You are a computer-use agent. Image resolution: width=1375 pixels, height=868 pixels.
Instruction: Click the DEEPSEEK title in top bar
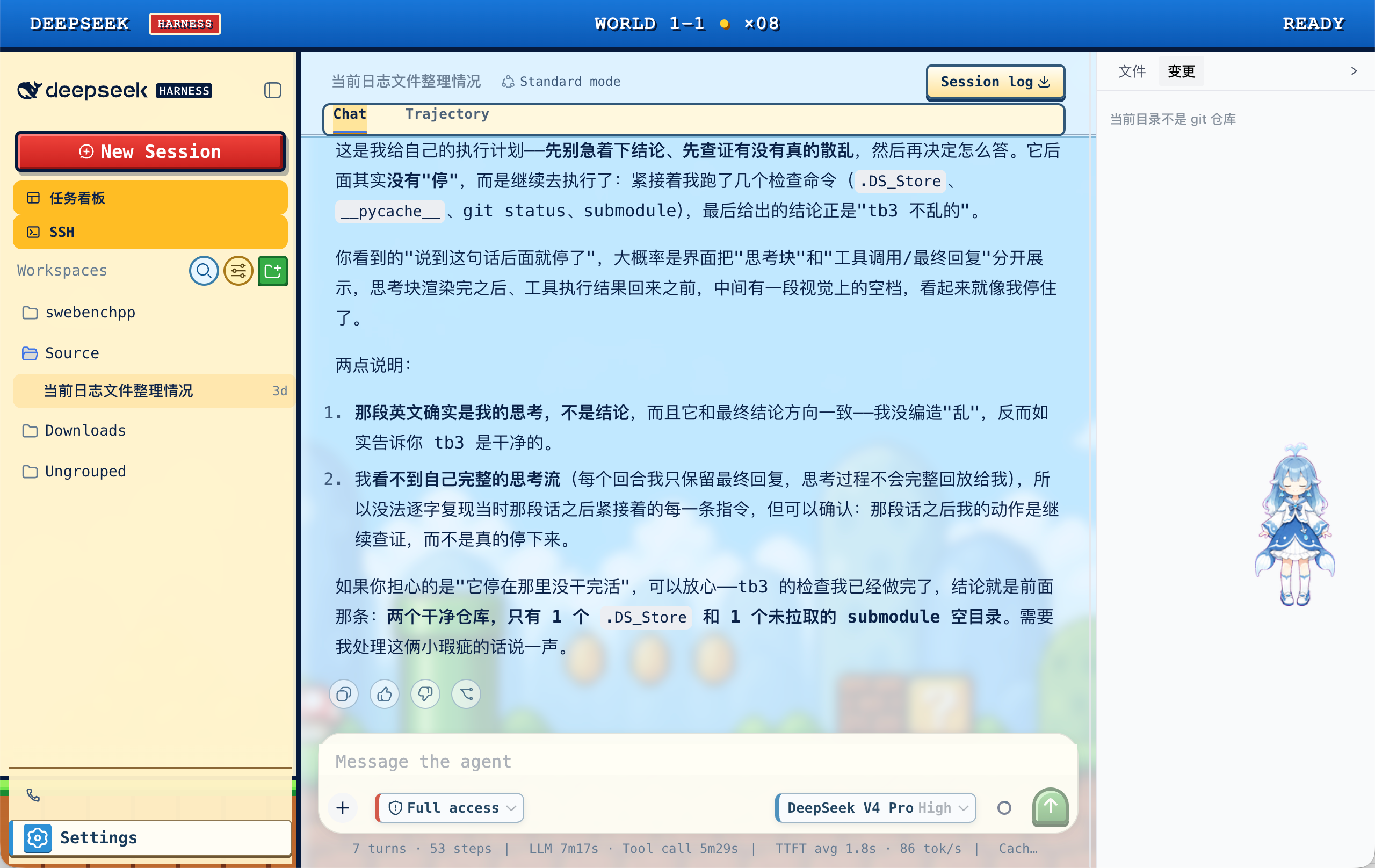(79, 24)
